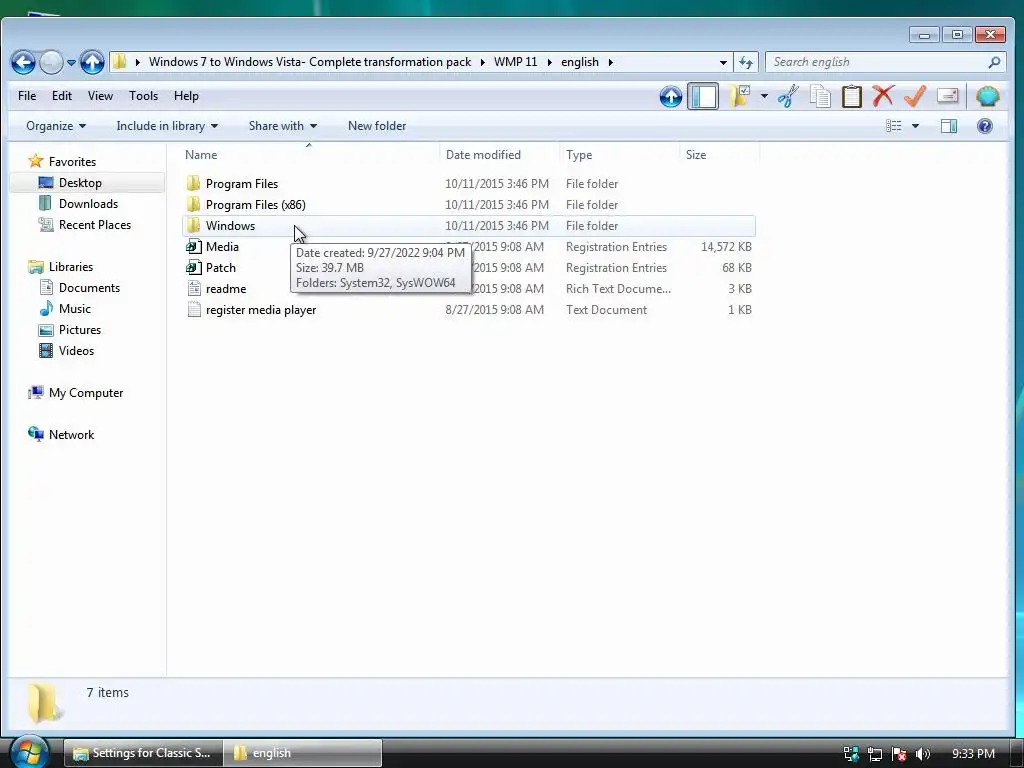Open the File menu
The width and height of the screenshot is (1024, 768).
coord(27,96)
